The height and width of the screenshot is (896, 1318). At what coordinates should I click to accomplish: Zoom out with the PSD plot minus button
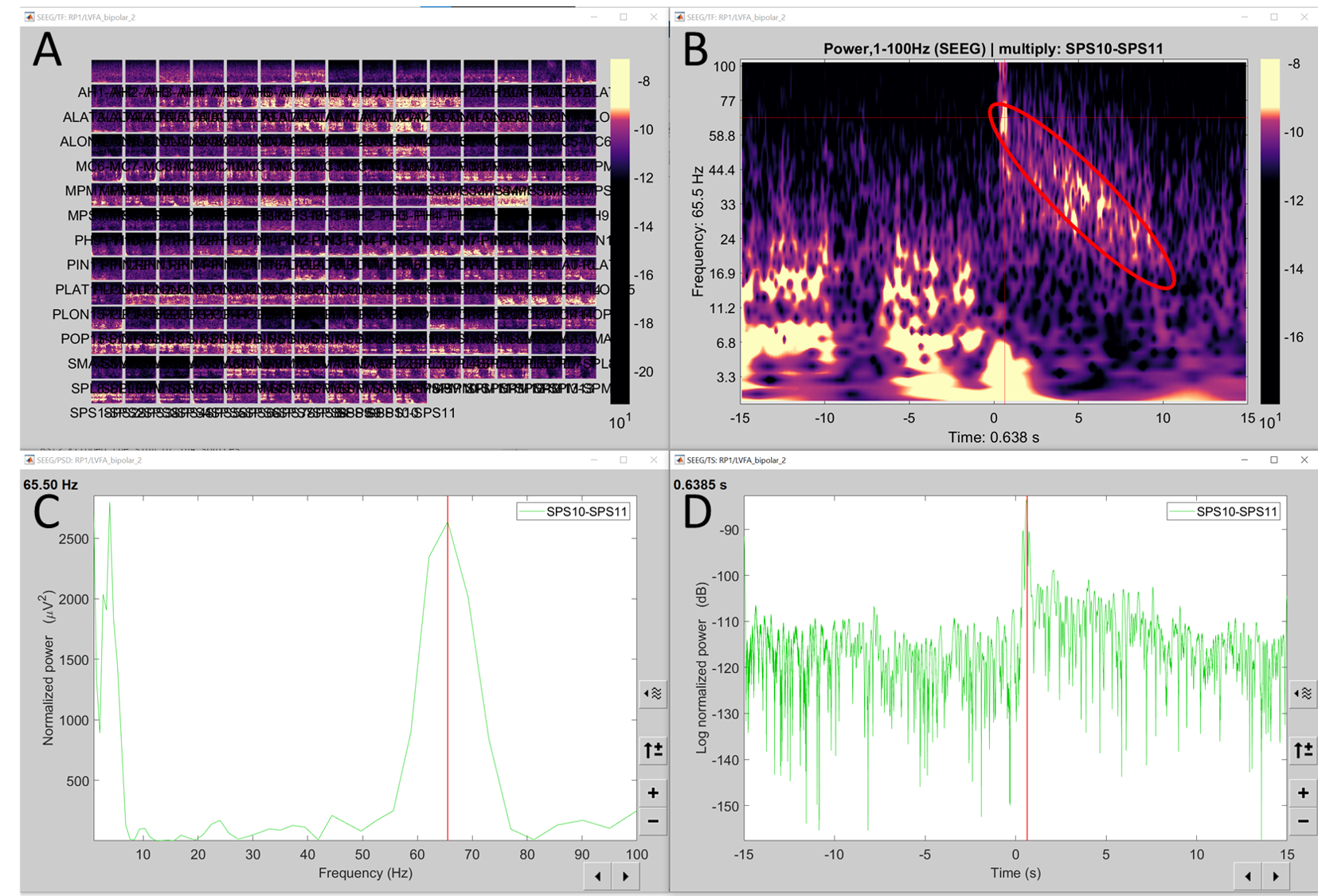653,821
